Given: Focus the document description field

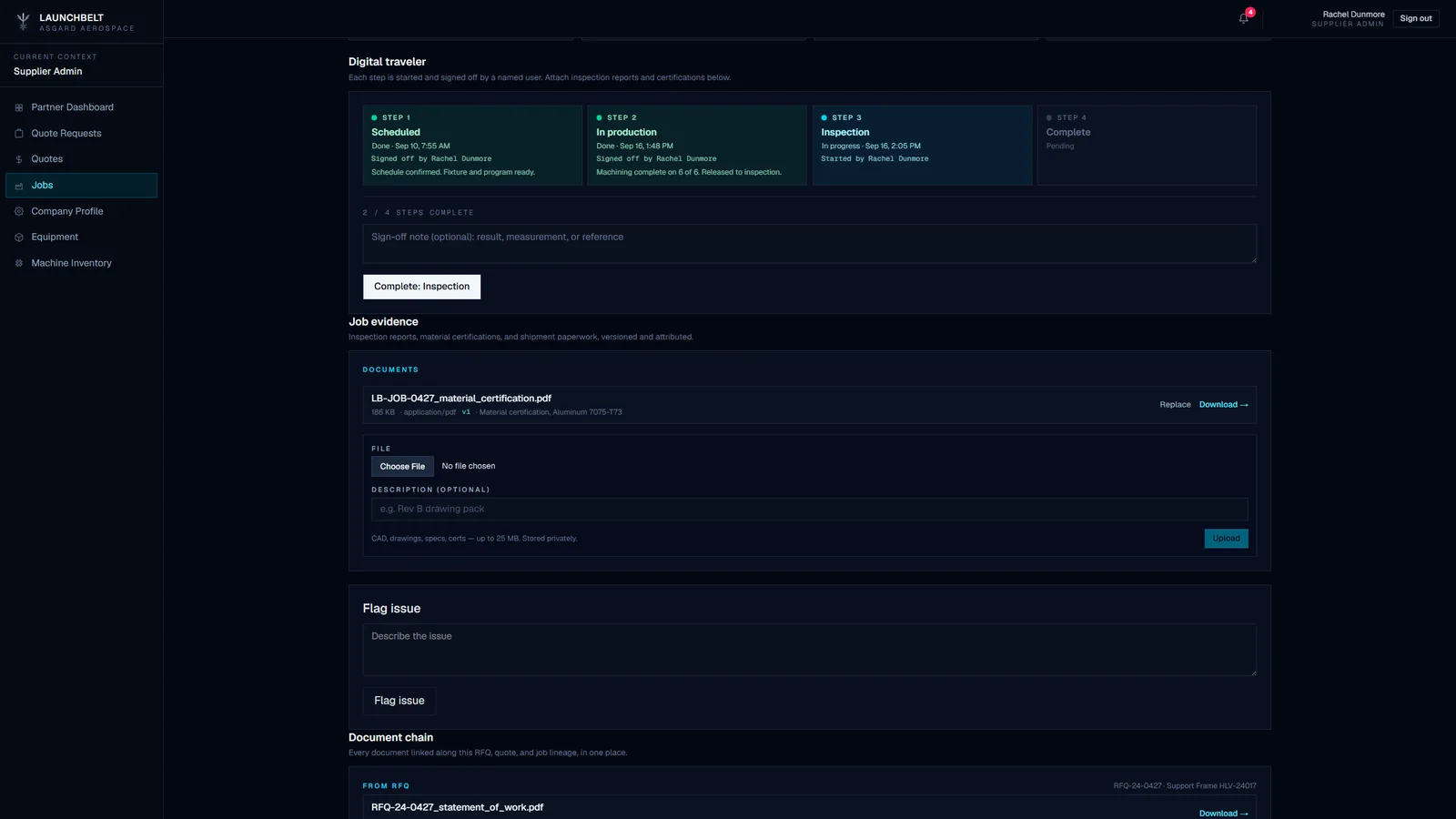Looking at the screenshot, I should (810, 510).
